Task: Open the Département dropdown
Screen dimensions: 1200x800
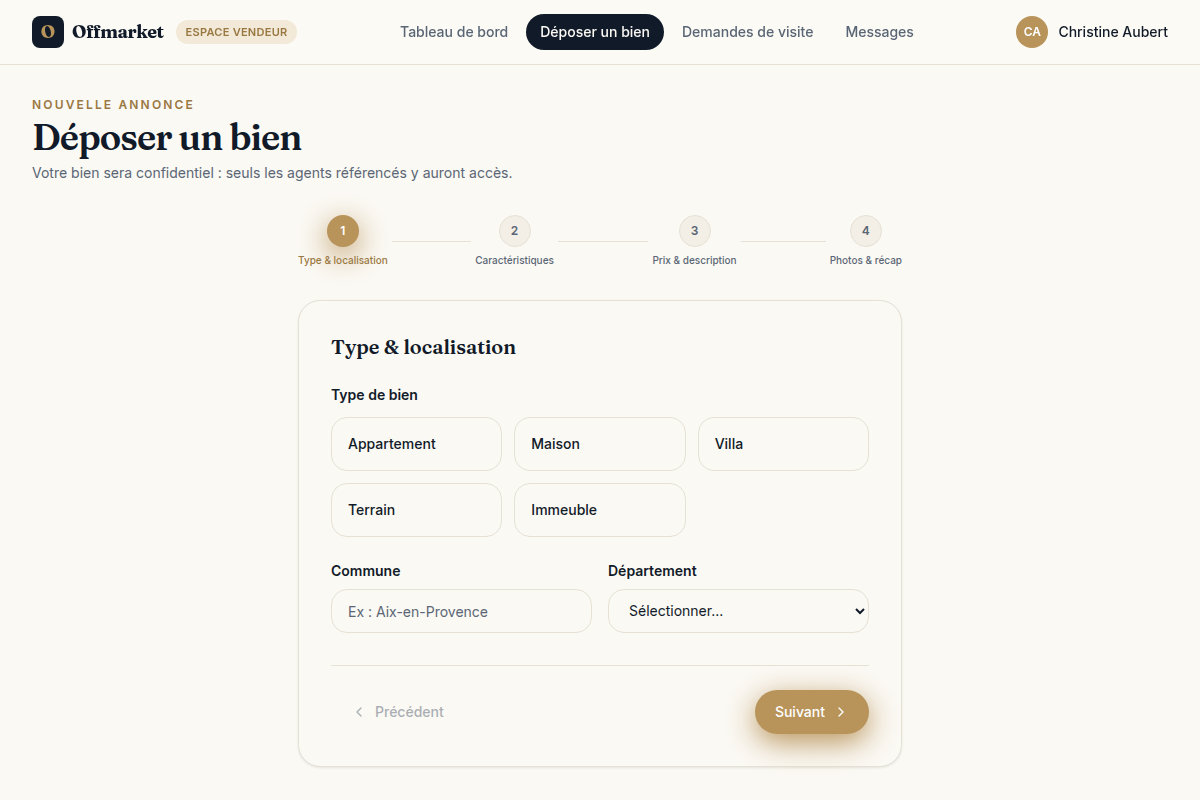Action: point(738,611)
